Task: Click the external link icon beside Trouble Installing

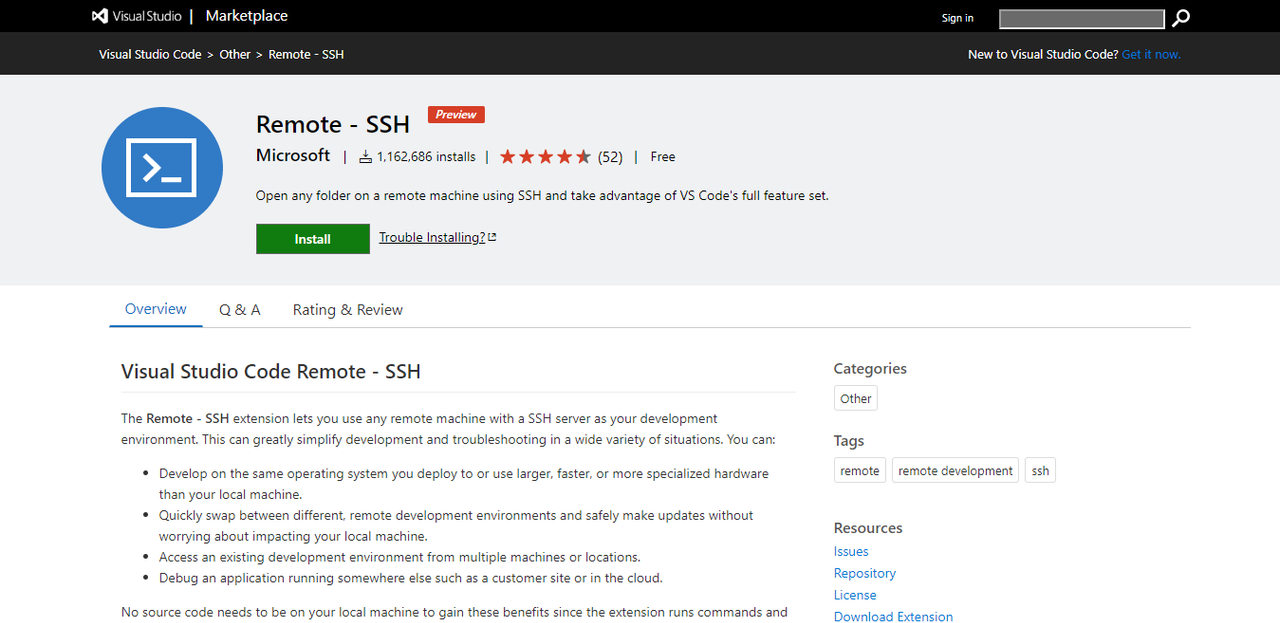Action: pyautogui.click(x=492, y=237)
